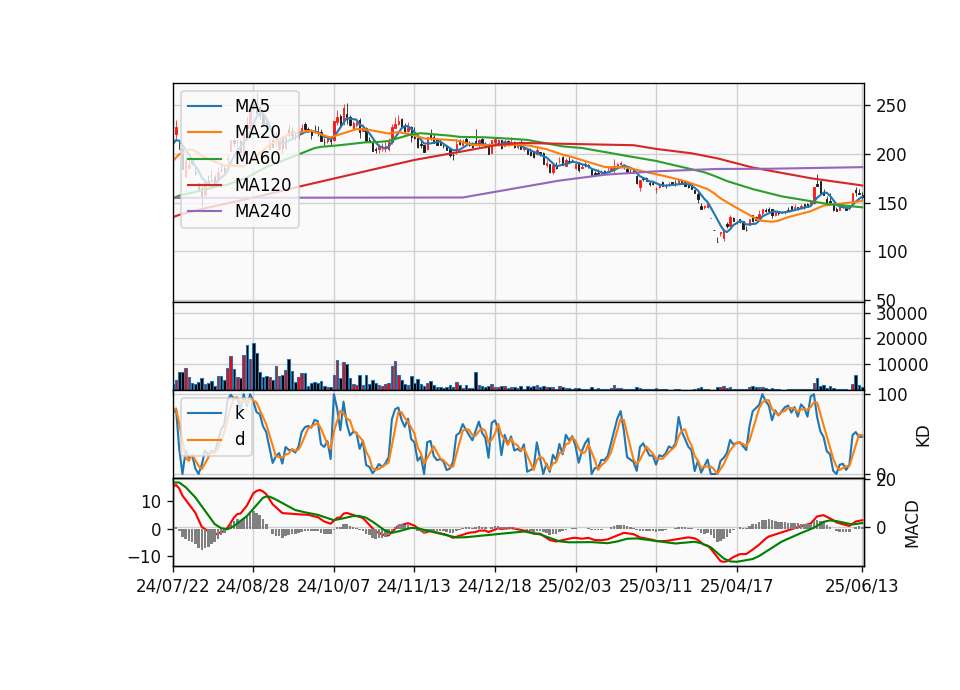960x690 pixels.
Task: Click the price low candle near April 2025
Action: [718, 238]
